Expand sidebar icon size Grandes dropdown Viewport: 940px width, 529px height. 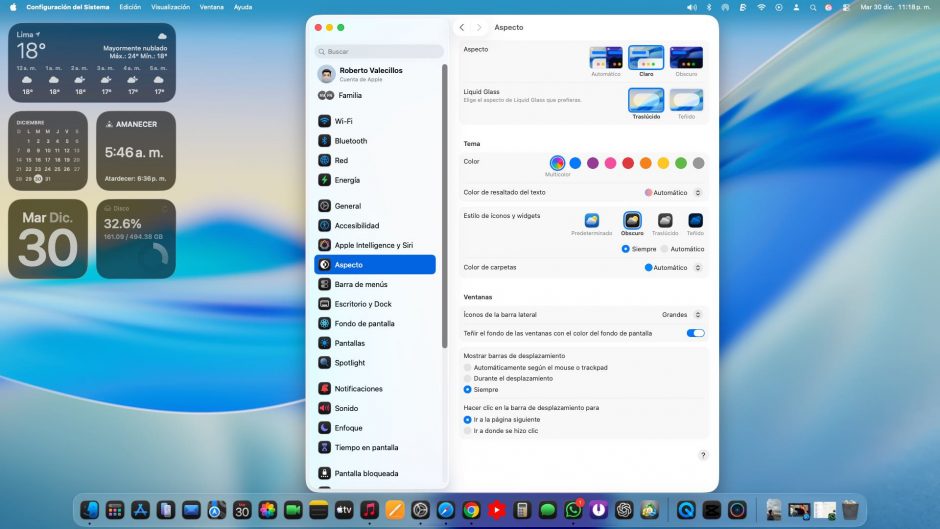click(682, 315)
